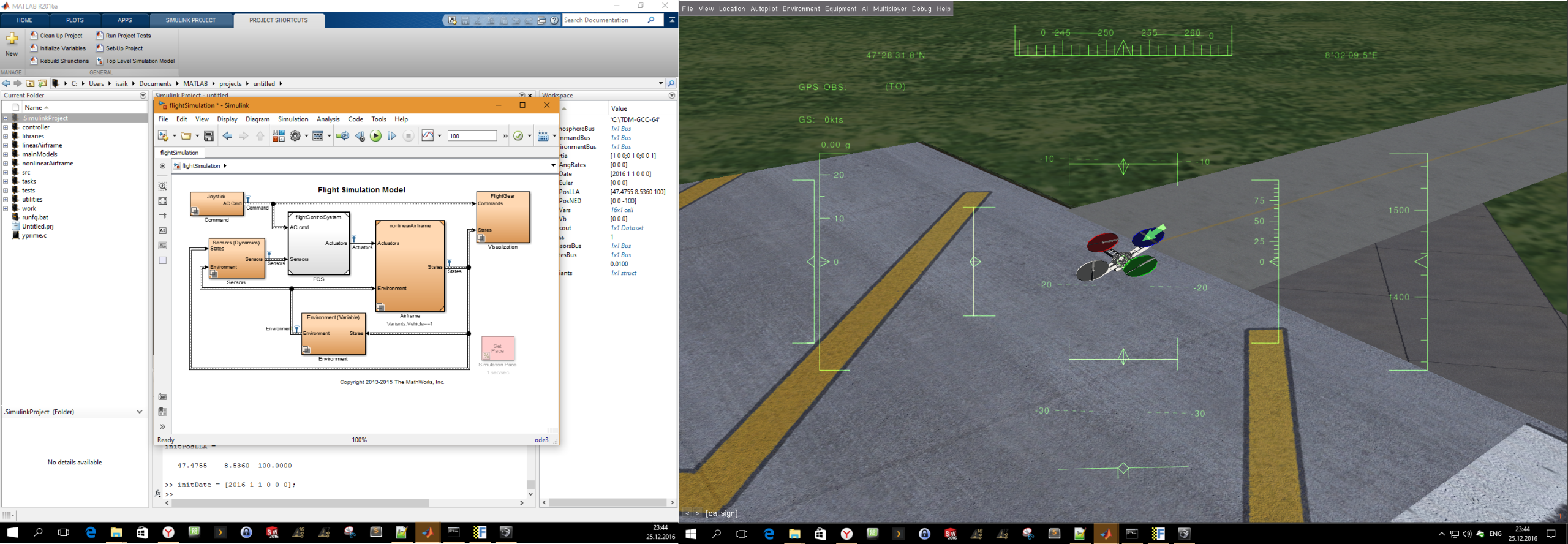1568x544 pixels.
Task: Switch to the SIMULINK PROJECT tab
Action: pos(190,20)
